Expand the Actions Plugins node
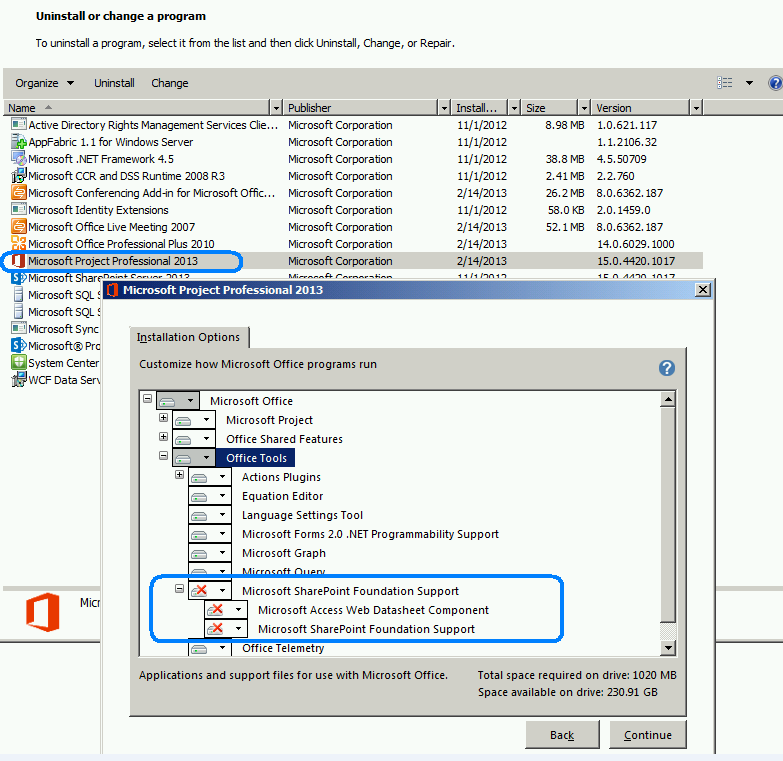783x761 pixels. (x=179, y=474)
